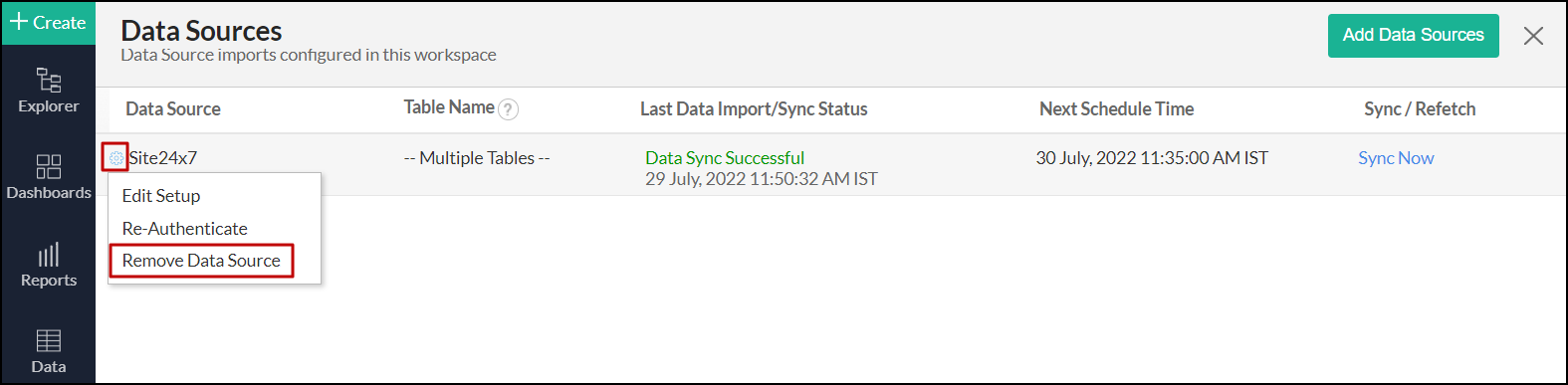This screenshot has width=1568, height=385.
Task: Click the Add Data Sources button
Action: click(x=1413, y=35)
